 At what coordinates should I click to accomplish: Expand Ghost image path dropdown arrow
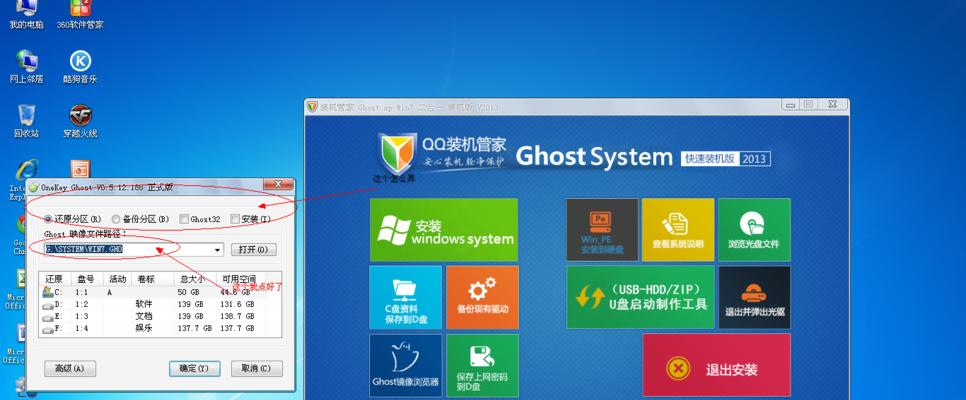tap(217, 250)
